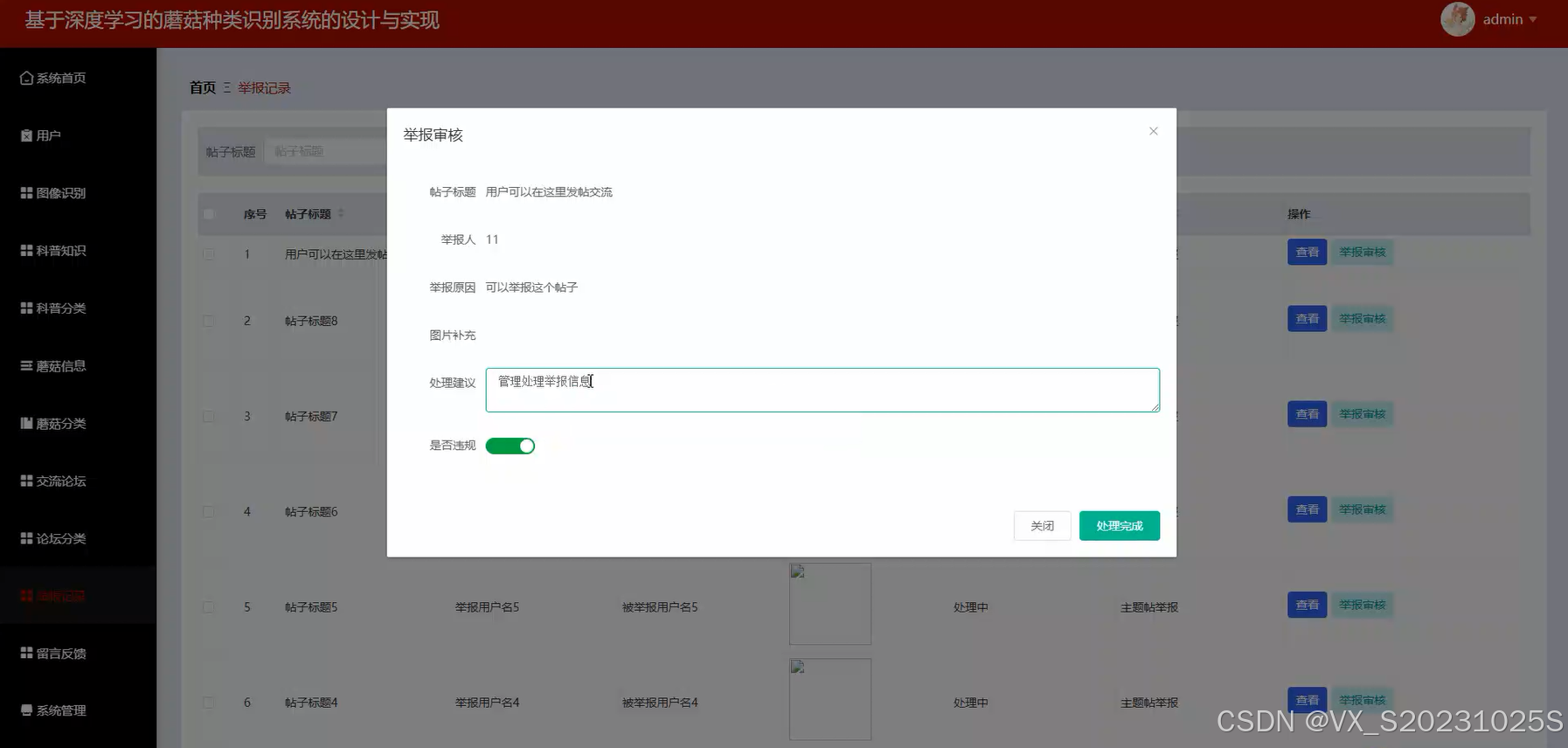1568x748 pixels.
Task: Select the 用户 sidebar icon
Action: pos(26,135)
